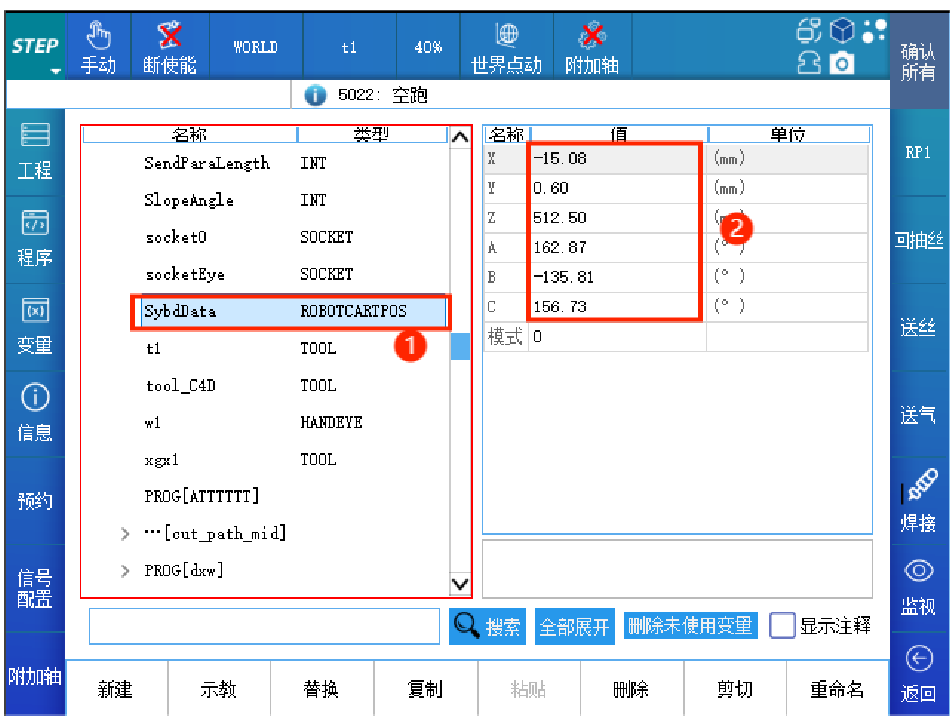Toggle the 断使能 servo enable icon
951x717 pixels.
tap(169, 36)
